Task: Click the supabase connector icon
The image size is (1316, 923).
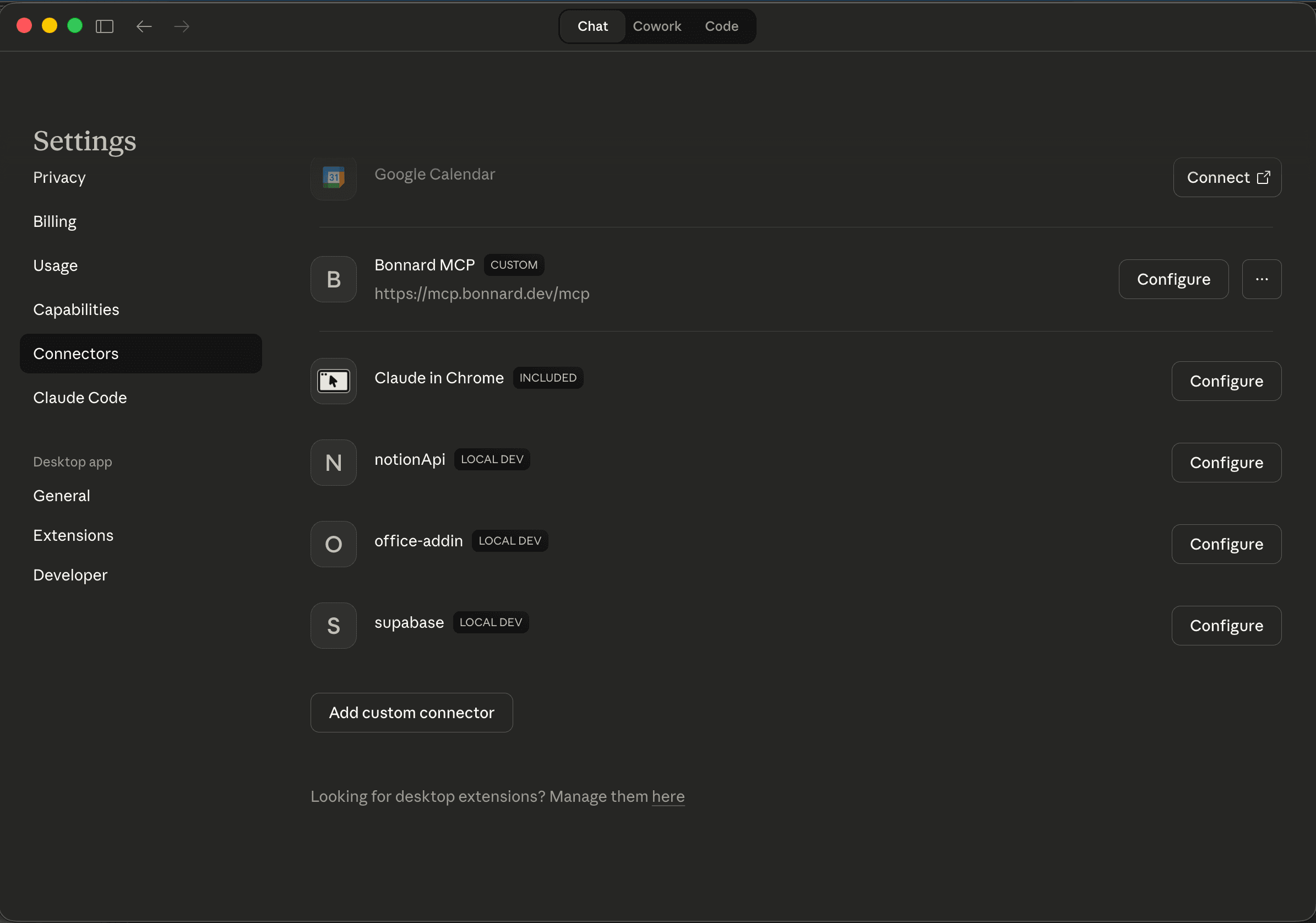Action: (x=333, y=626)
